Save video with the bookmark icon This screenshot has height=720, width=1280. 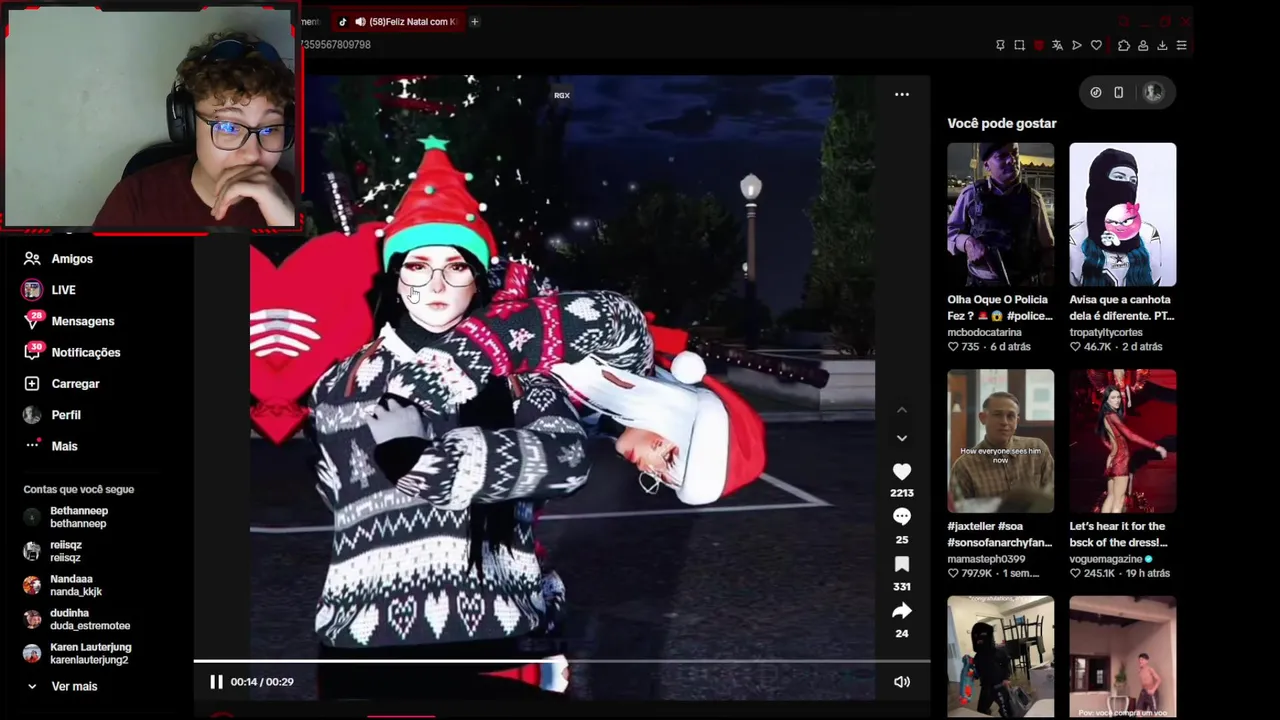pos(901,564)
